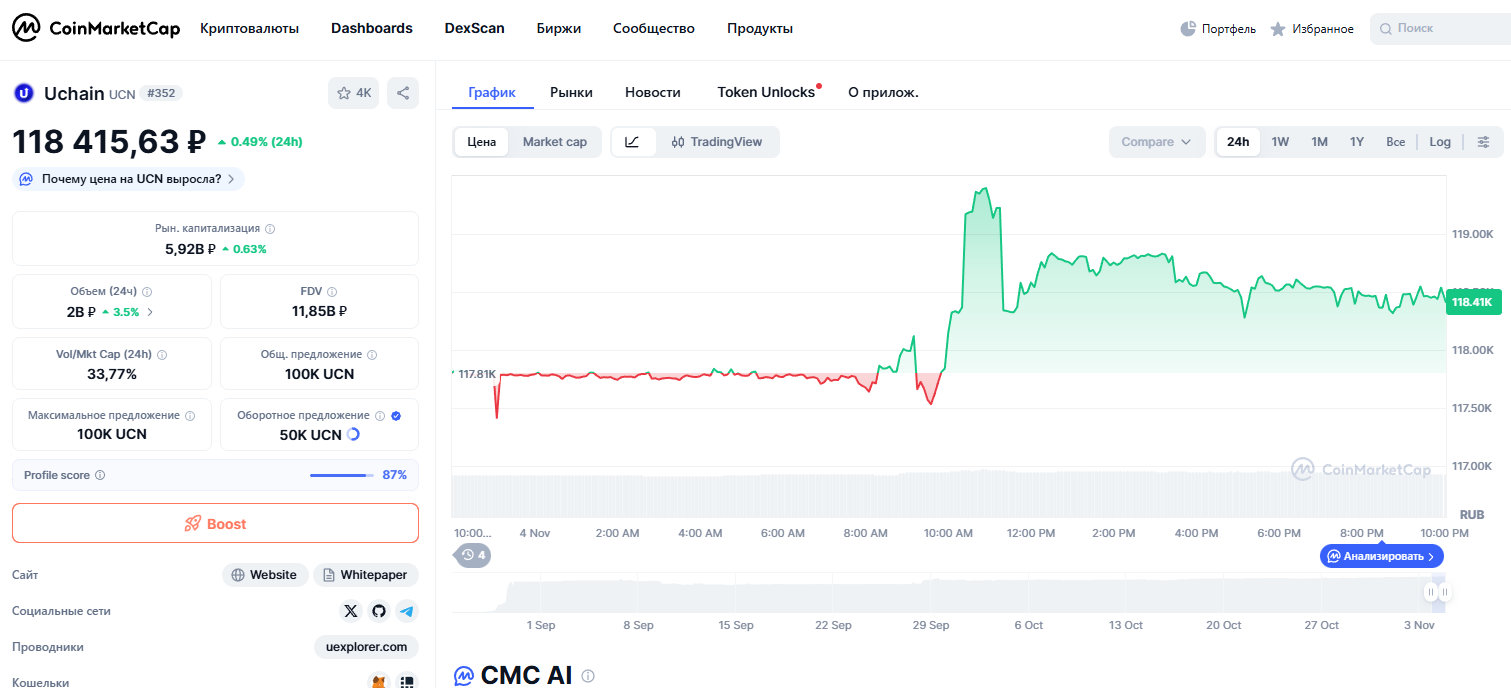Switch to line chart icon view
Viewport: 1511px width, 688px height.
pyautogui.click(x=632, y=142)
